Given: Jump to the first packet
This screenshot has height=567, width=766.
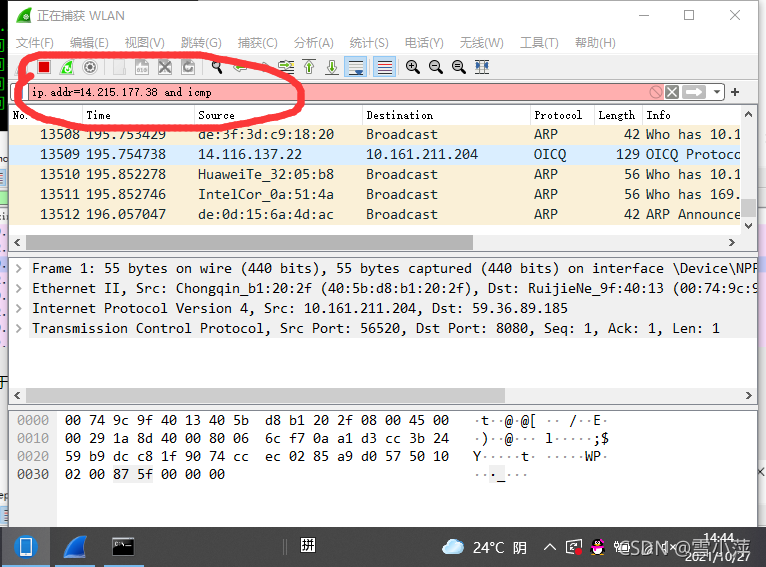Looking at the screenshot, I should [x=309, y=67].
